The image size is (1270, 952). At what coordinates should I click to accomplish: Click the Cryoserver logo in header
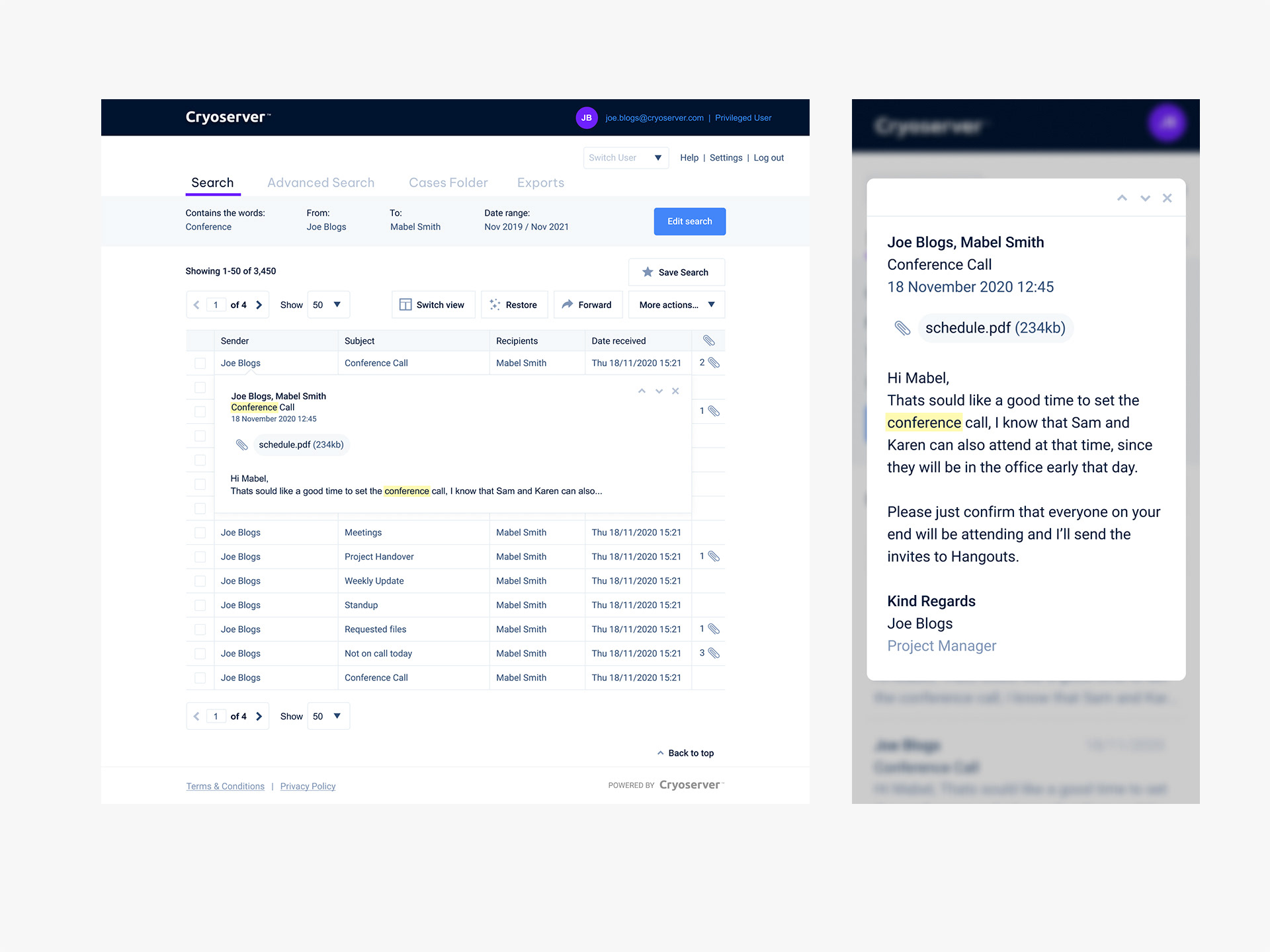228,117
